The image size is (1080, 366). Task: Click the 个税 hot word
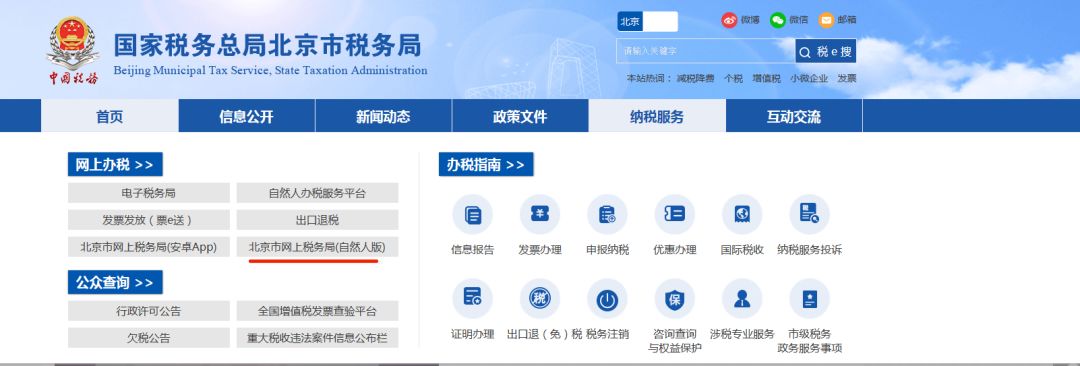734,79
